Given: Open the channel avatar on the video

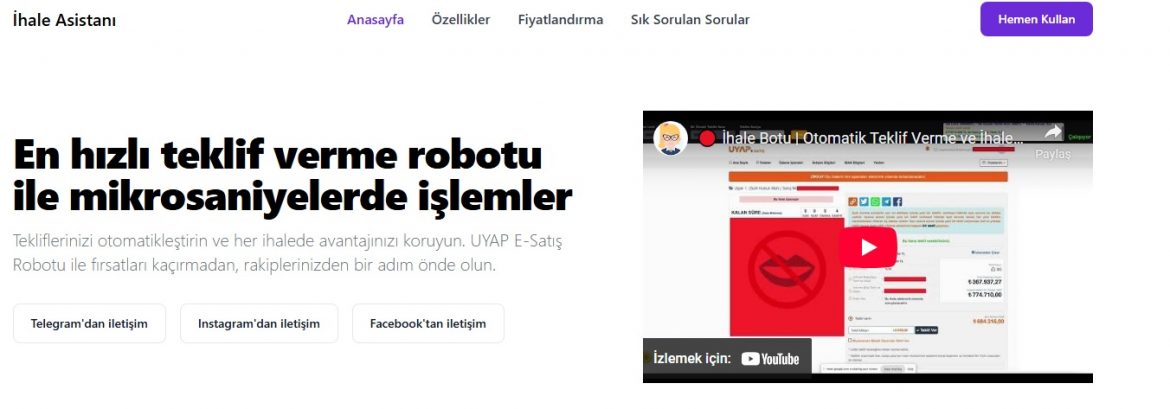Looking at the screenshot, I should (x=670, y=138).
